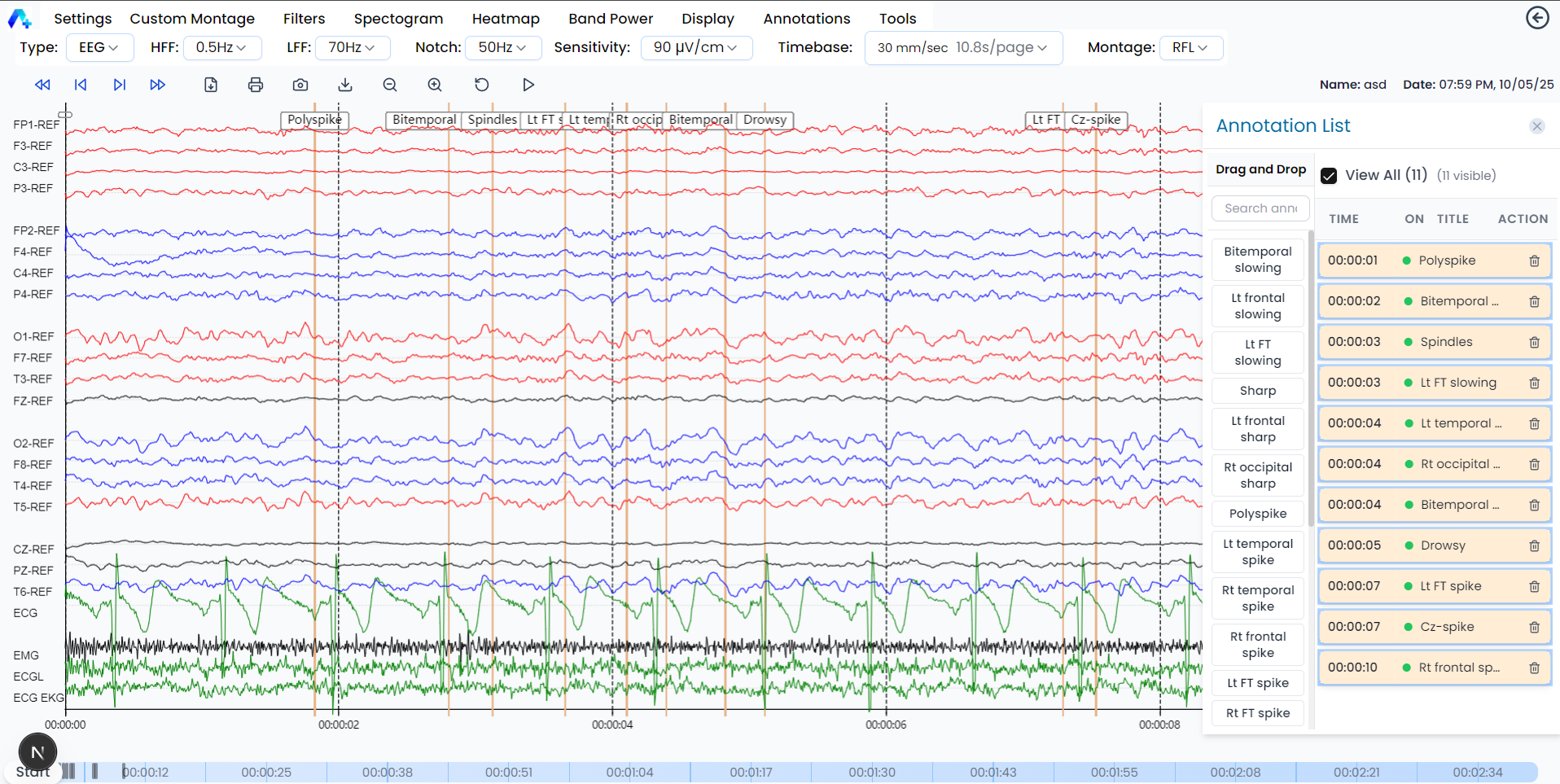Screen dimensions: 1560x784
Task: Delete the Lt FT spike annotation
Action: click(1534, 587)
